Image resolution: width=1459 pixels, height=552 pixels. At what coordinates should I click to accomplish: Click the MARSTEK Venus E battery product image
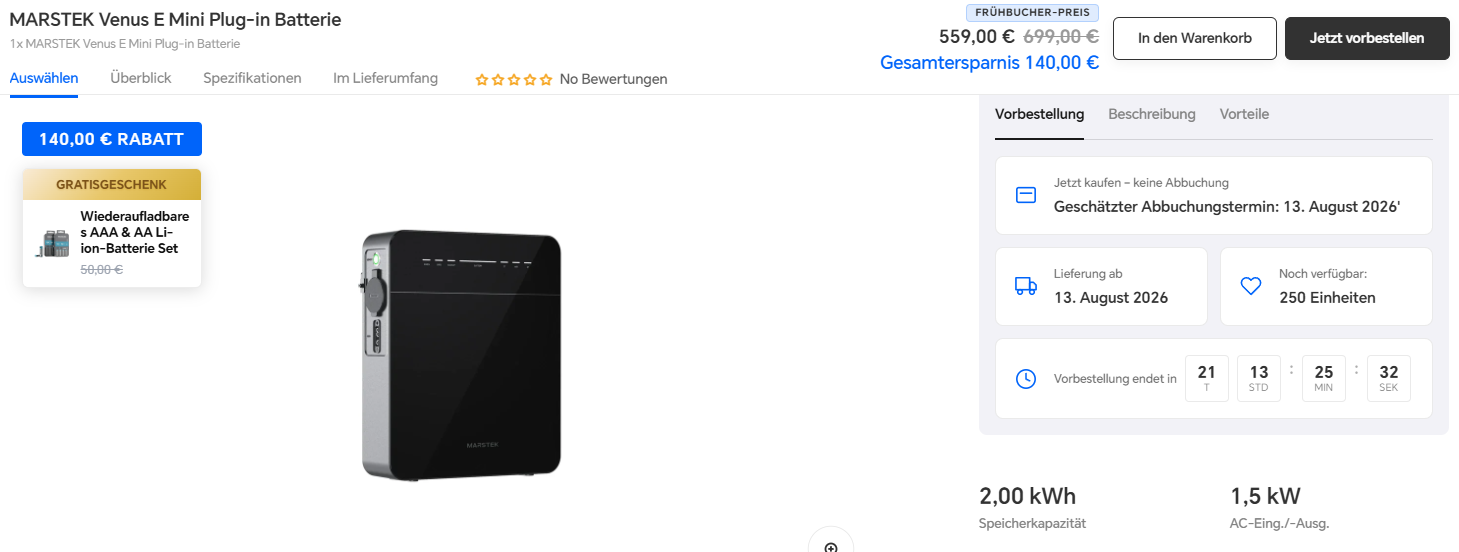[x=461, y=354]
